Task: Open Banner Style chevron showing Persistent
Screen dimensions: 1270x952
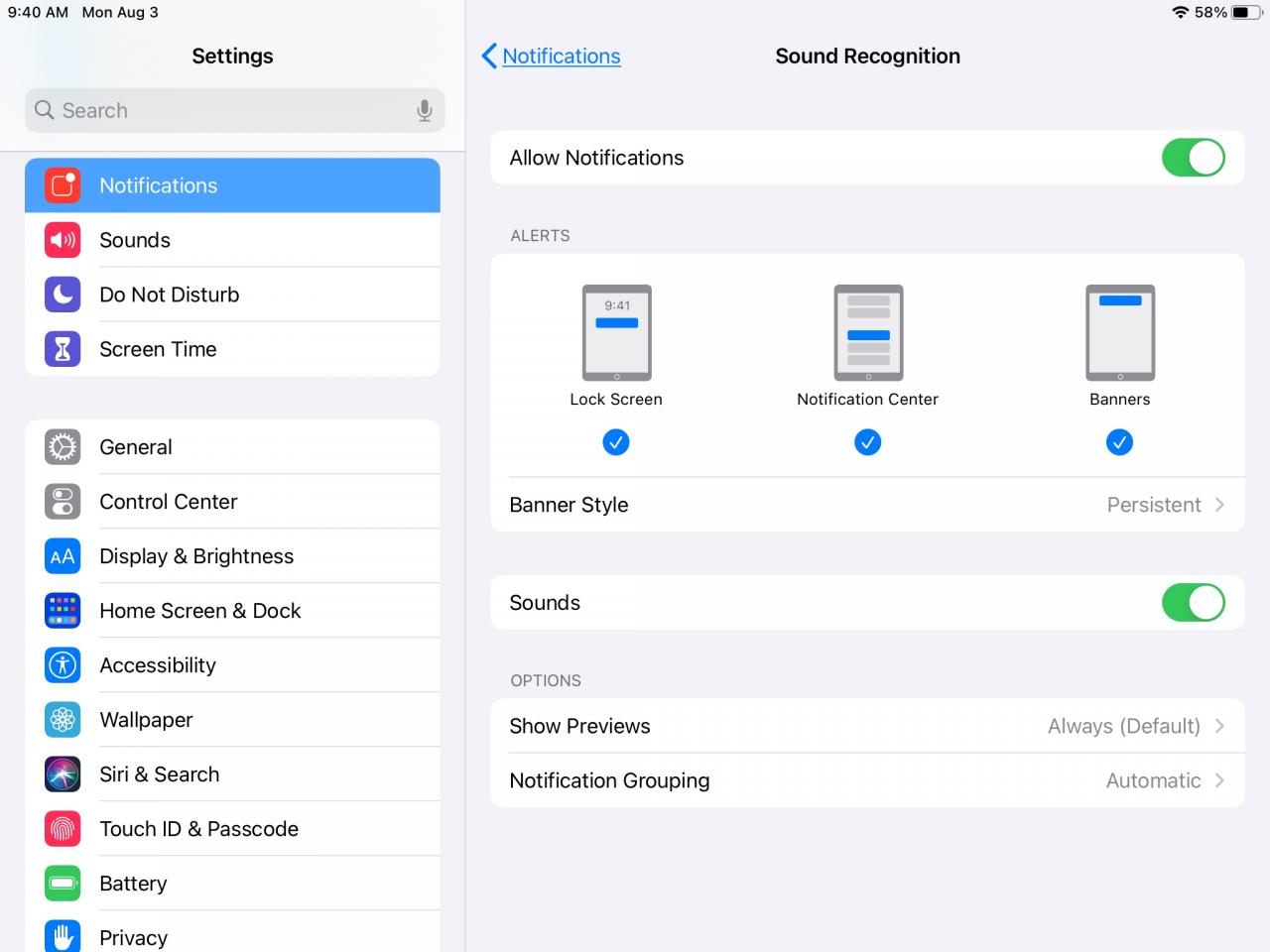Action: pyautogui.click(x=1219, y=505)
